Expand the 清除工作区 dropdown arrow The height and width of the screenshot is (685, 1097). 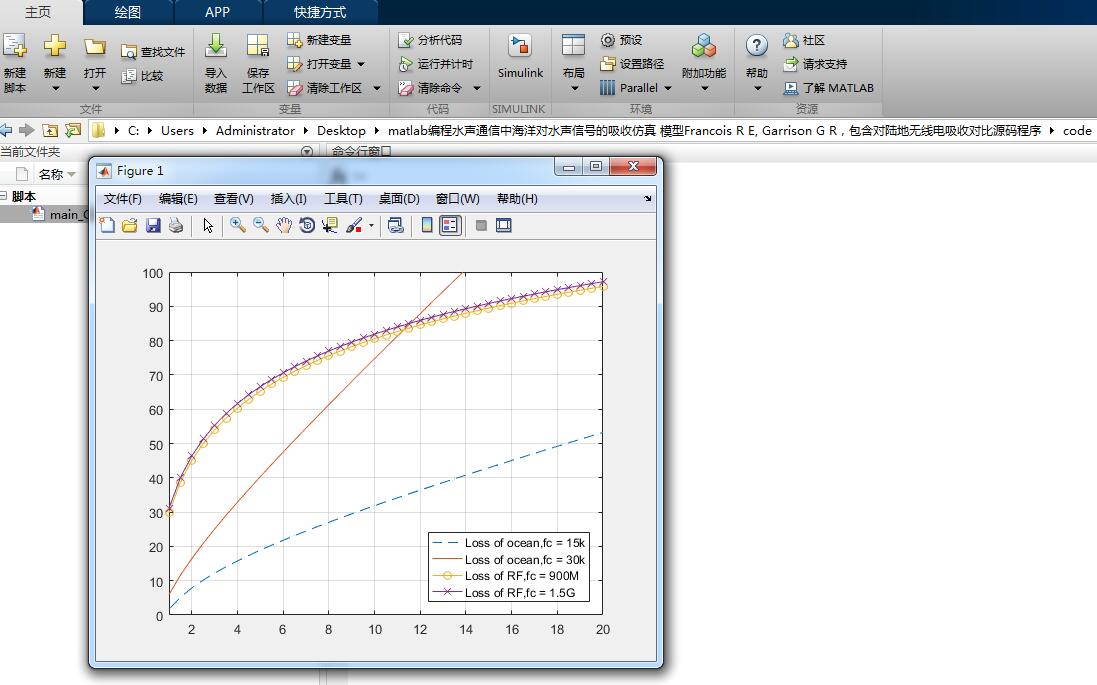(377, 87)
